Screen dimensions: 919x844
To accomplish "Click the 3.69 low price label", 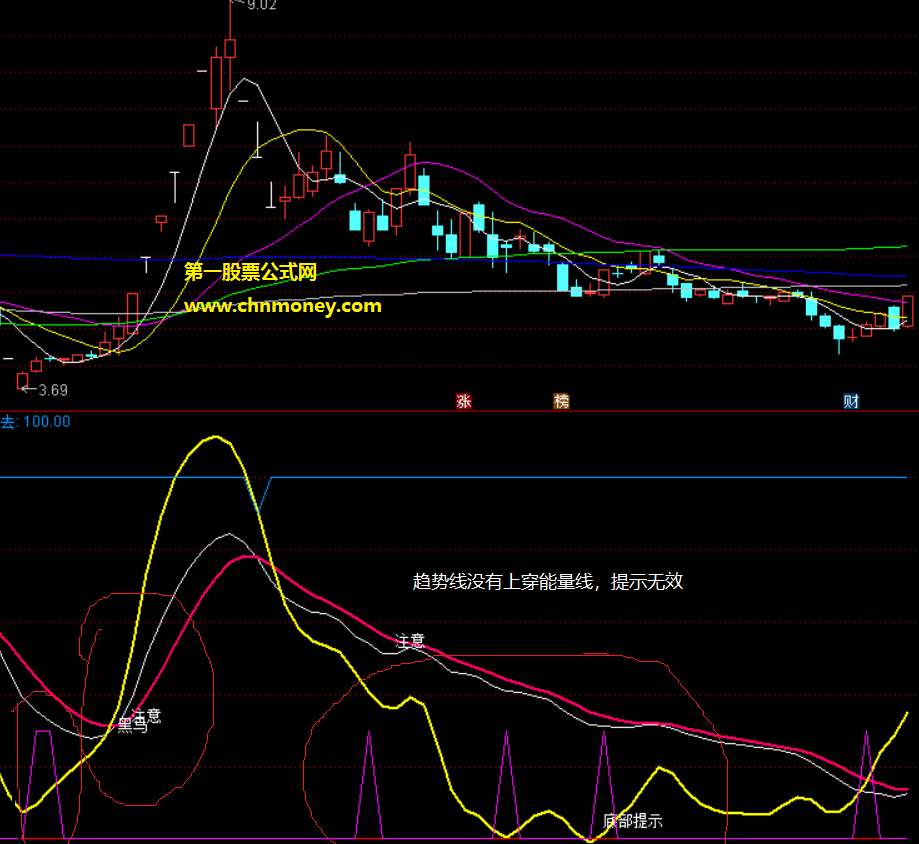I will (x=53, y=390).
